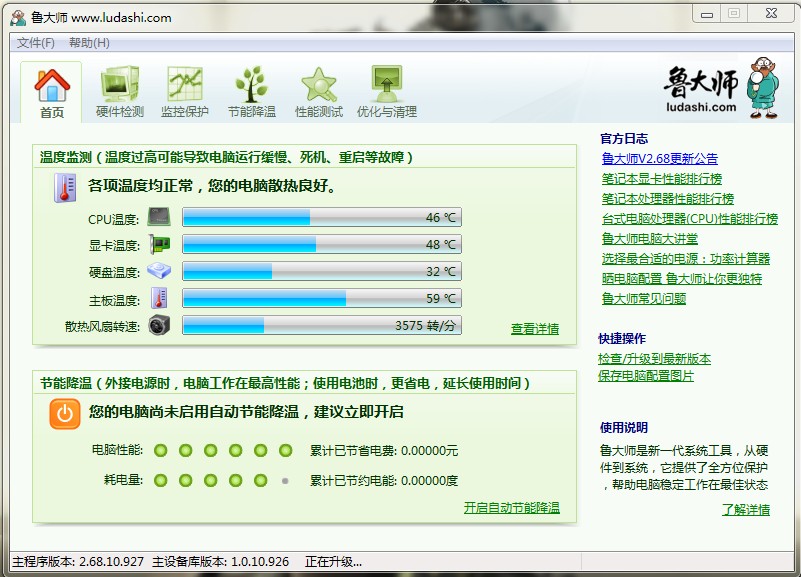Click 累计已节省电费: 0.00000元 text
The height and width of the screenshot is (577, 801).
(x=384, y=451)
